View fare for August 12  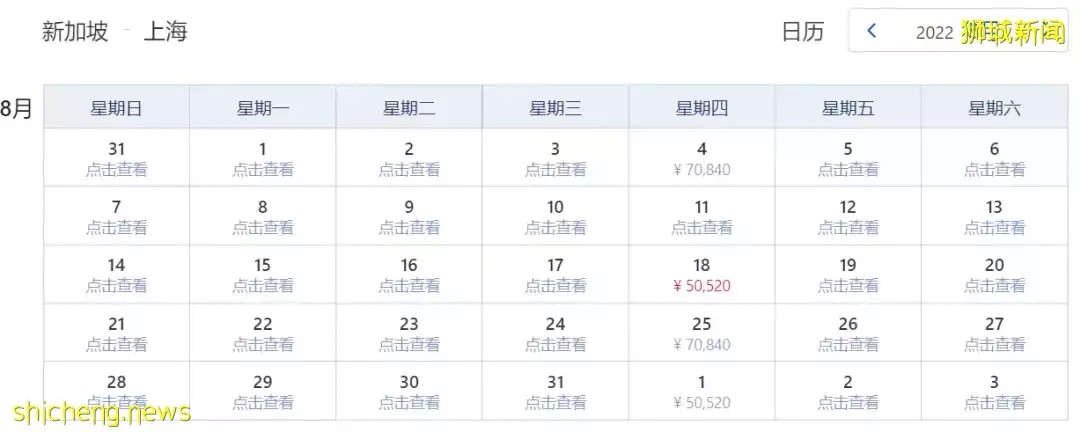pyautogui.click(x=847, y=217)
